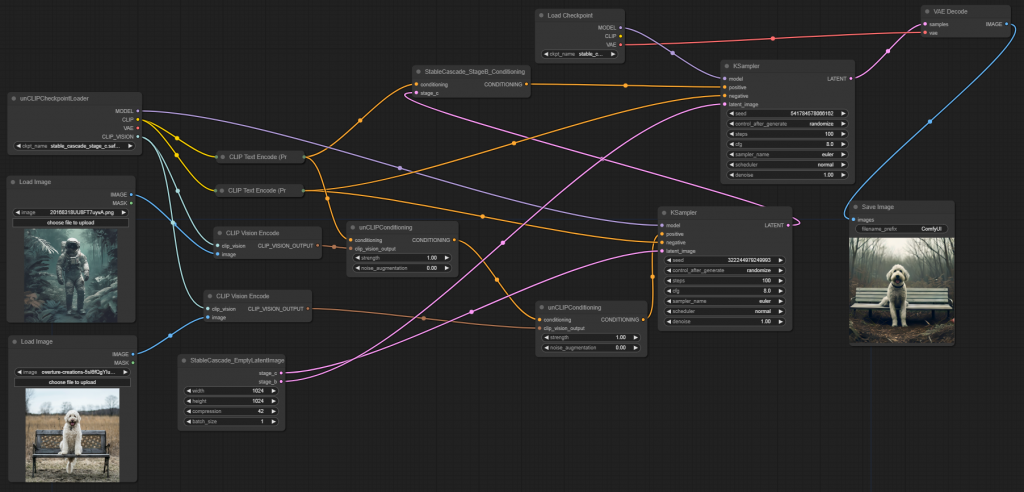
Task: Collapse the Load Checkpoint node title dot
Action: [x=541, y=15]
